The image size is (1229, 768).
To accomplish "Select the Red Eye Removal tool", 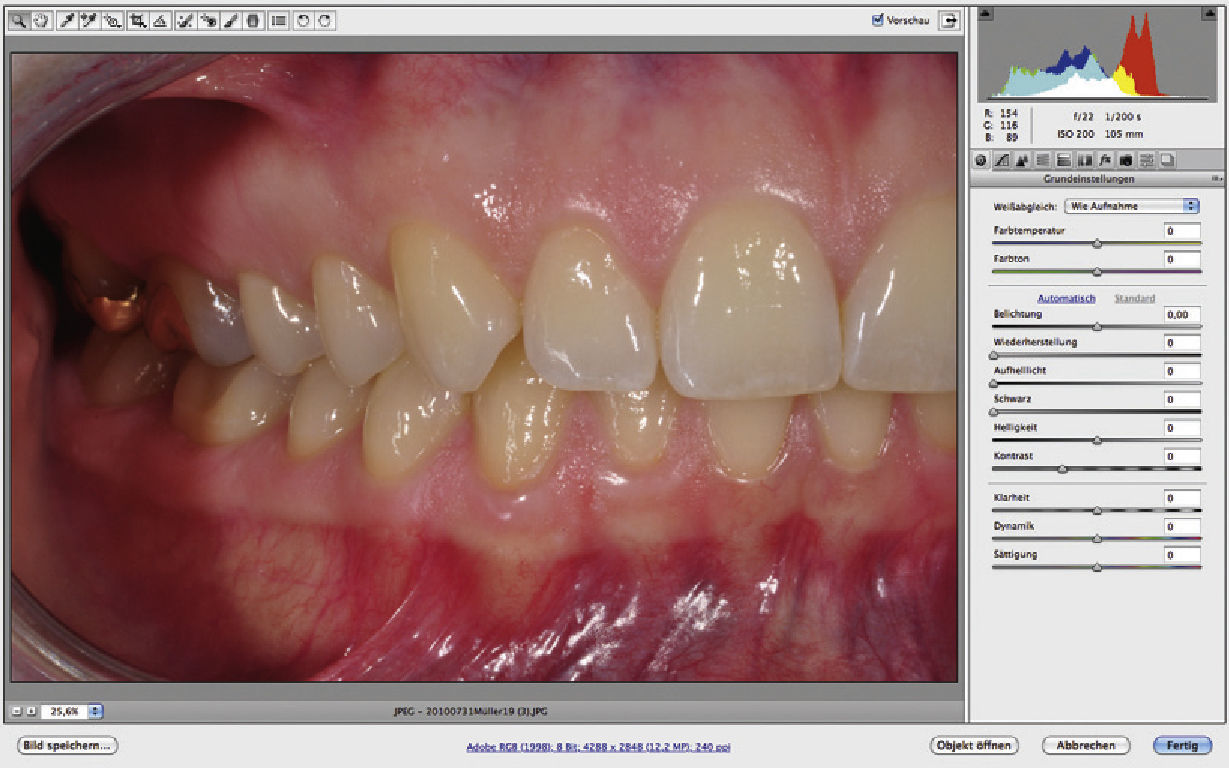I will [x=208, y=20].
